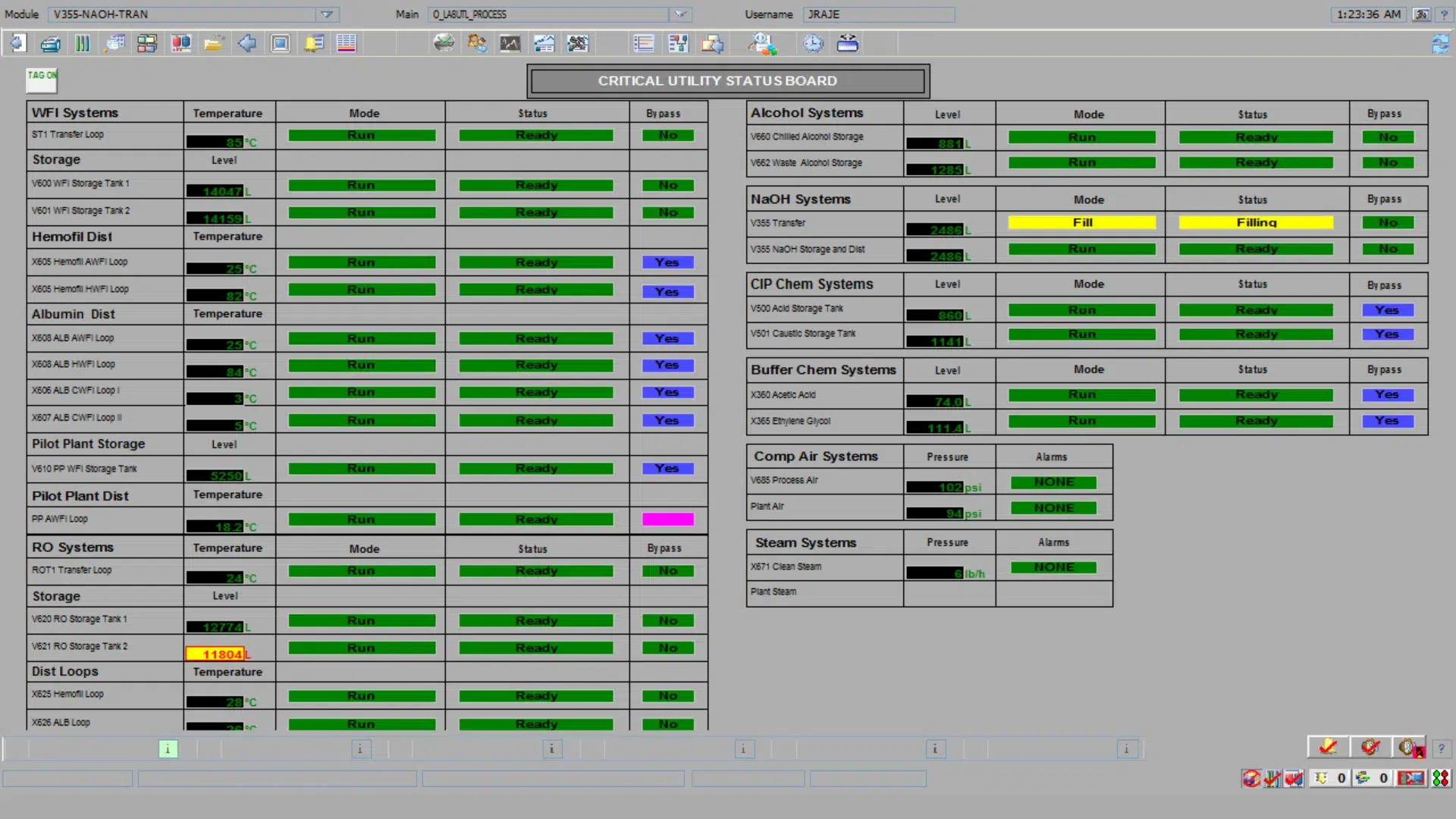Click the red and green traffic lights icon

[1441, 778]
